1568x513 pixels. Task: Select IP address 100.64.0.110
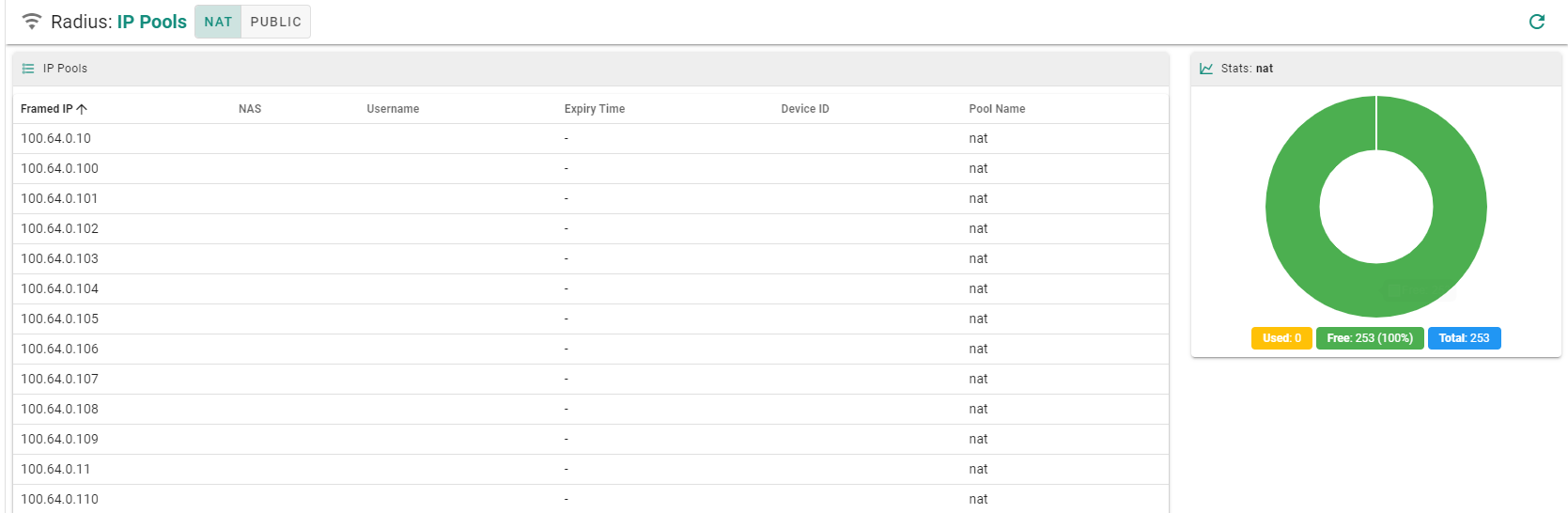pos(59,499)
